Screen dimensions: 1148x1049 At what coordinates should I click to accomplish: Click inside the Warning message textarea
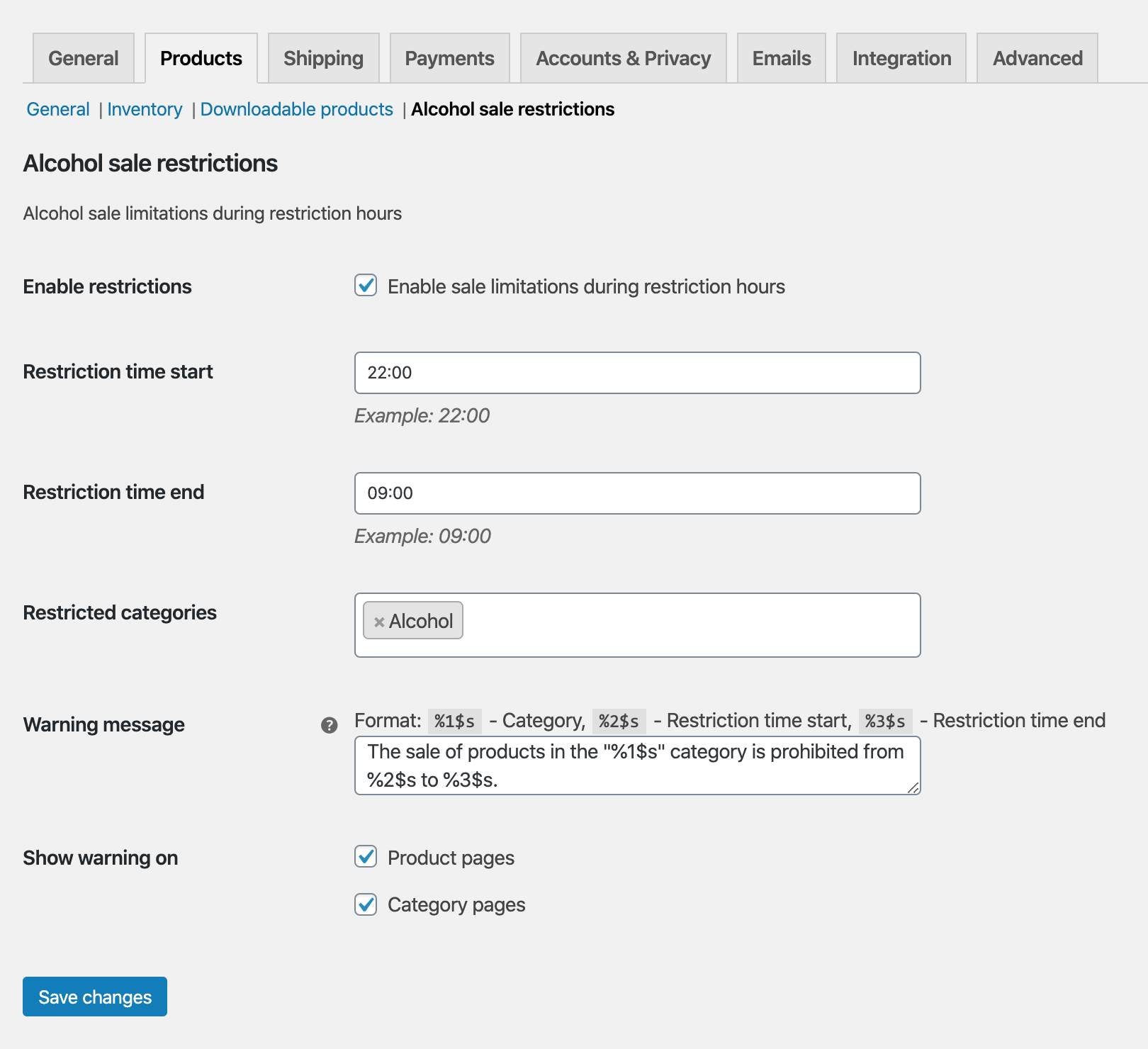click(x=637, y=765)
